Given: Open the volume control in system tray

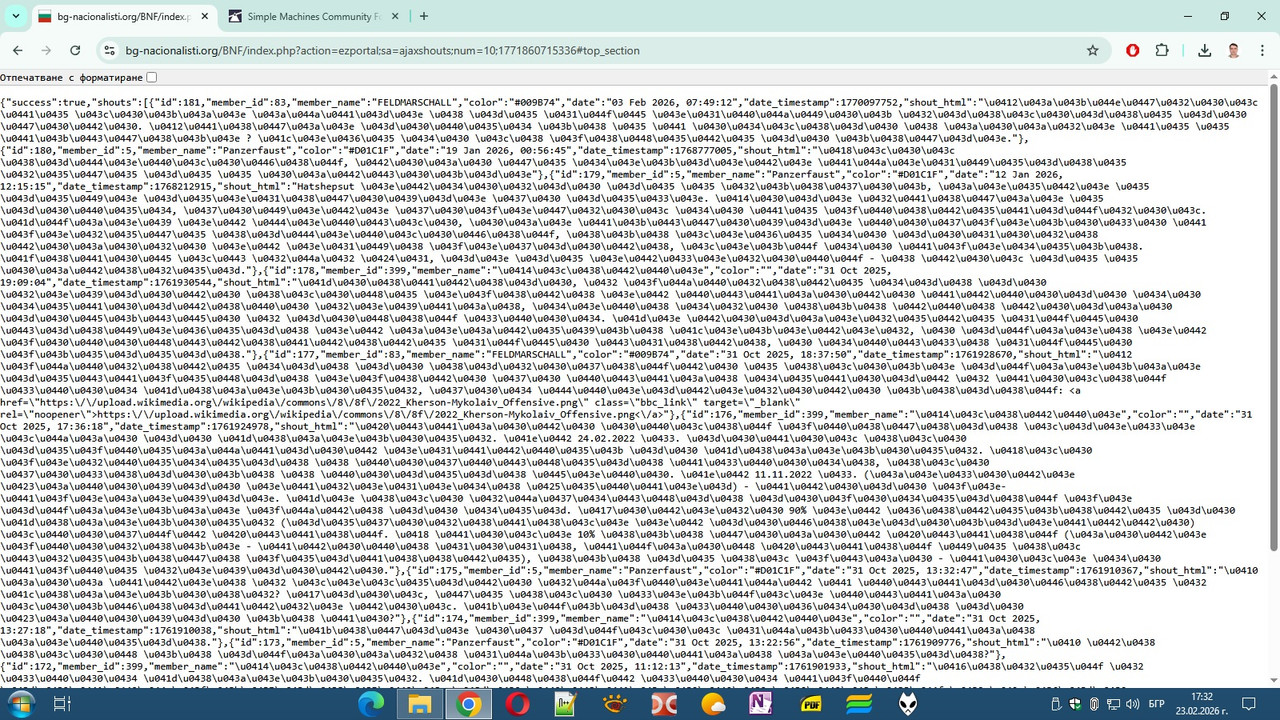Looking at the screenshot, I should pos(1131,704).
